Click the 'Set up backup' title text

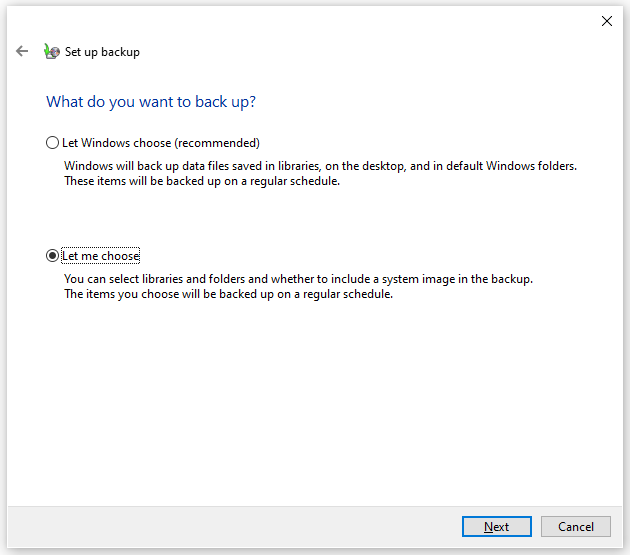(x=102, y=52)
